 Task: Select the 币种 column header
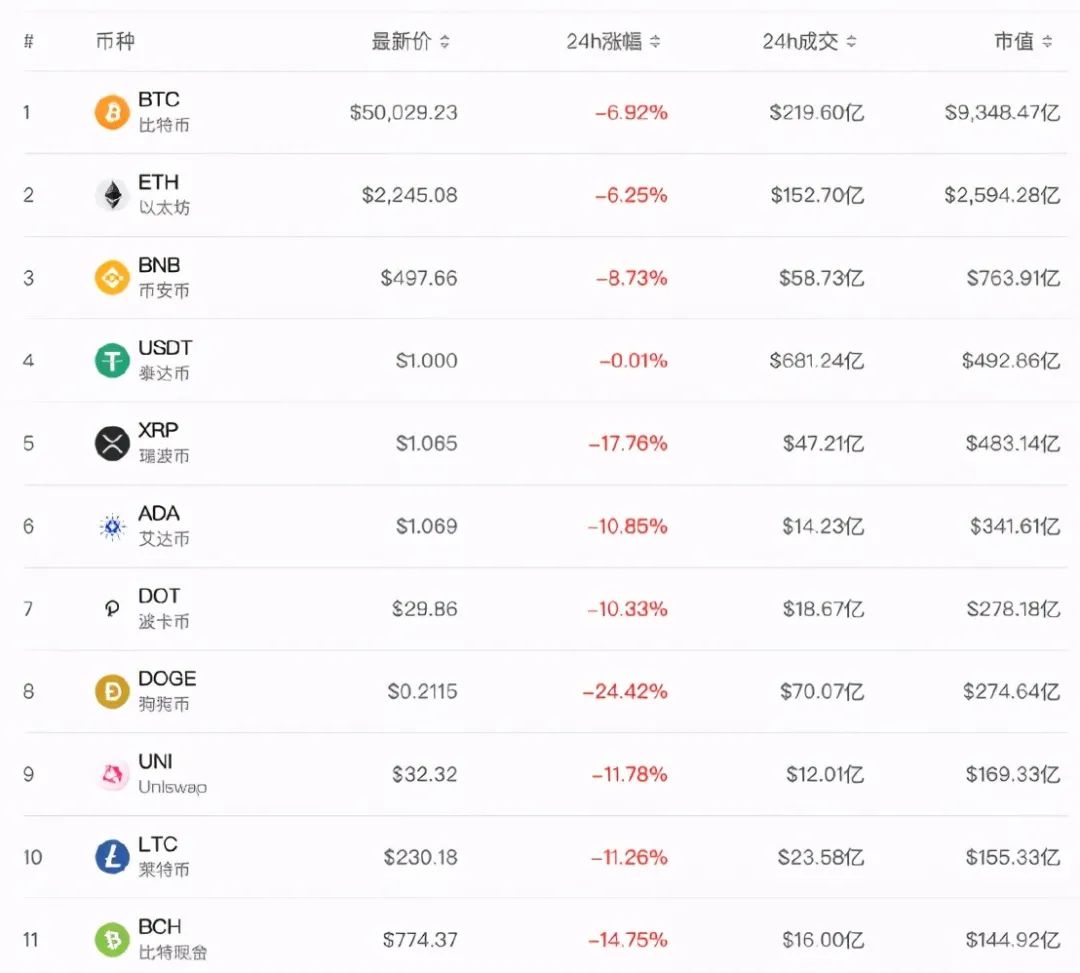[118, 42]
